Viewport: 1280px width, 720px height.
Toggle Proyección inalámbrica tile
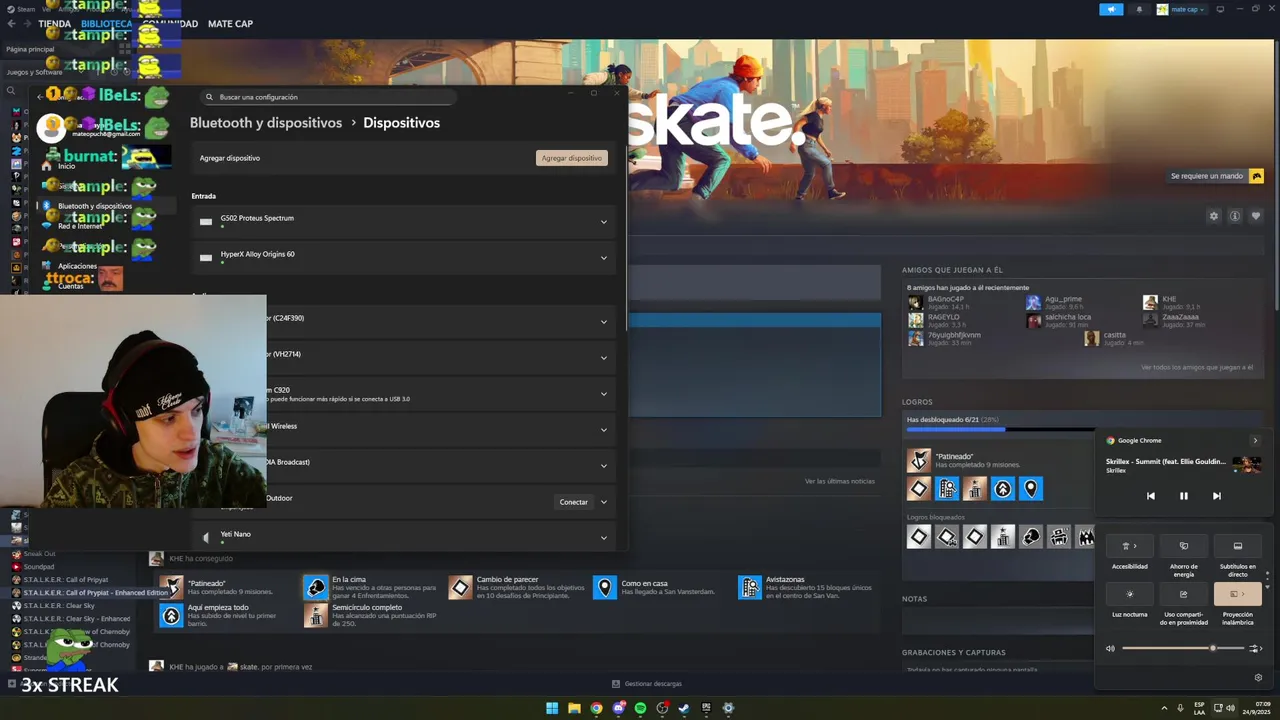pyautogui.click(x=1238, y=594)
